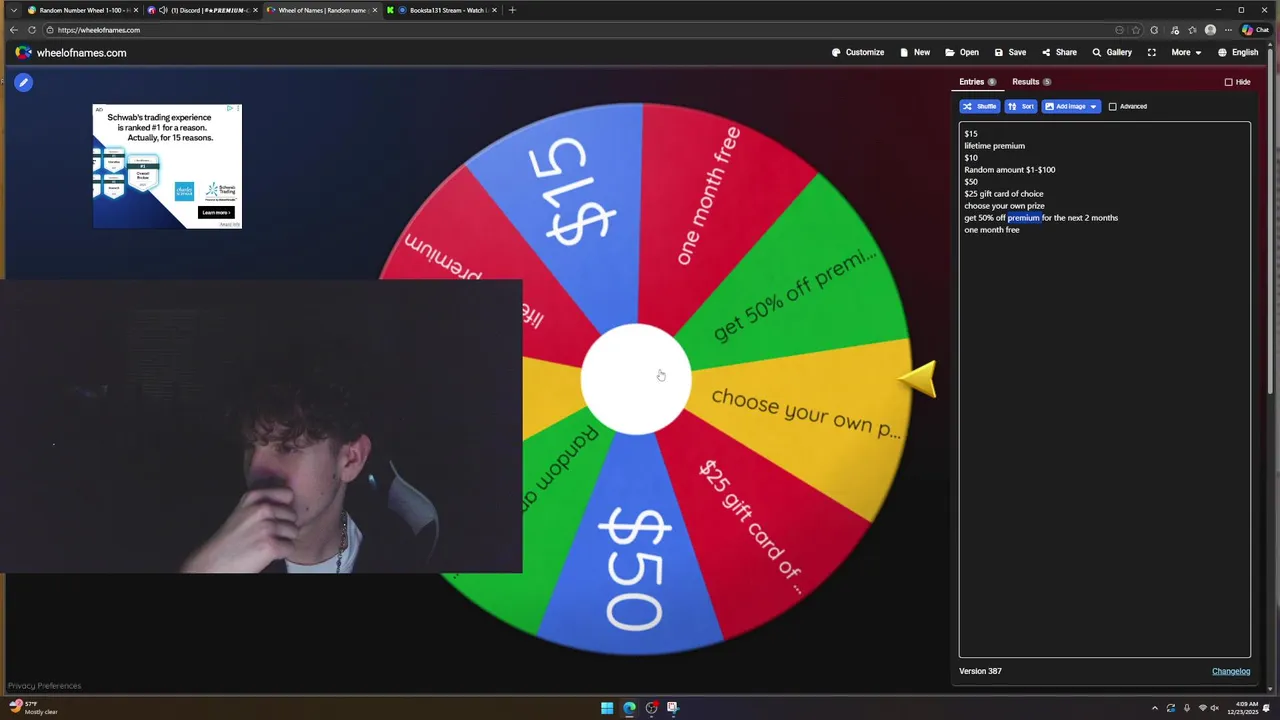Click the address bar with wheelofnames.com URL
The height and width of the screenshot is (720, 1280).
point(580,30)
